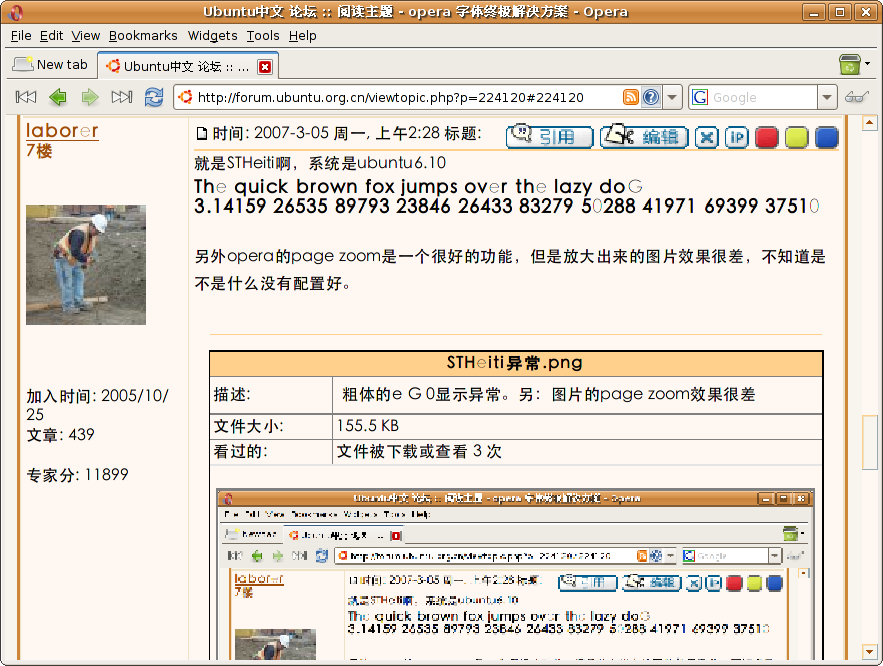883x666 pixels.
Task: Click the 就是STHeiti啊 opening line
Action: [x=320, y=163]
